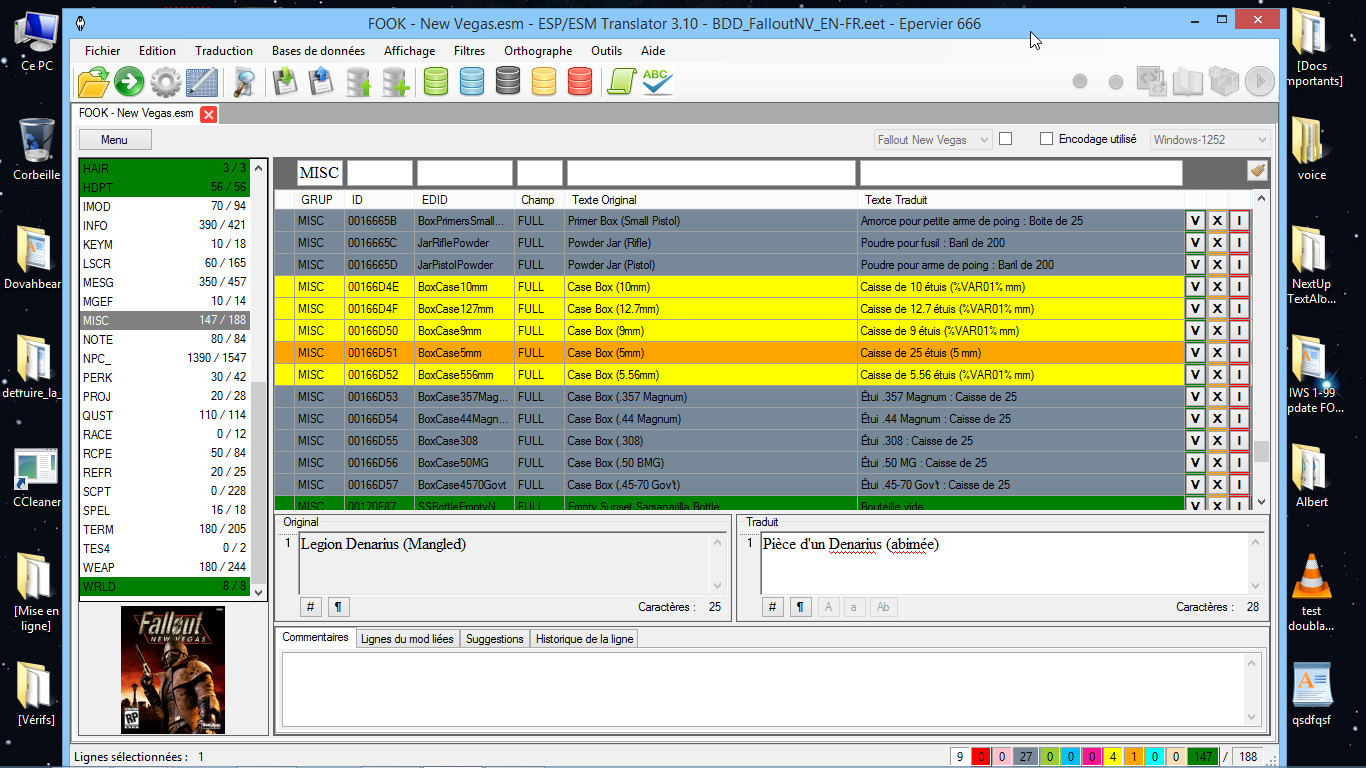1366x768 pixels.
Task: Click the black database cylinder icon
Action: (508, 82)
